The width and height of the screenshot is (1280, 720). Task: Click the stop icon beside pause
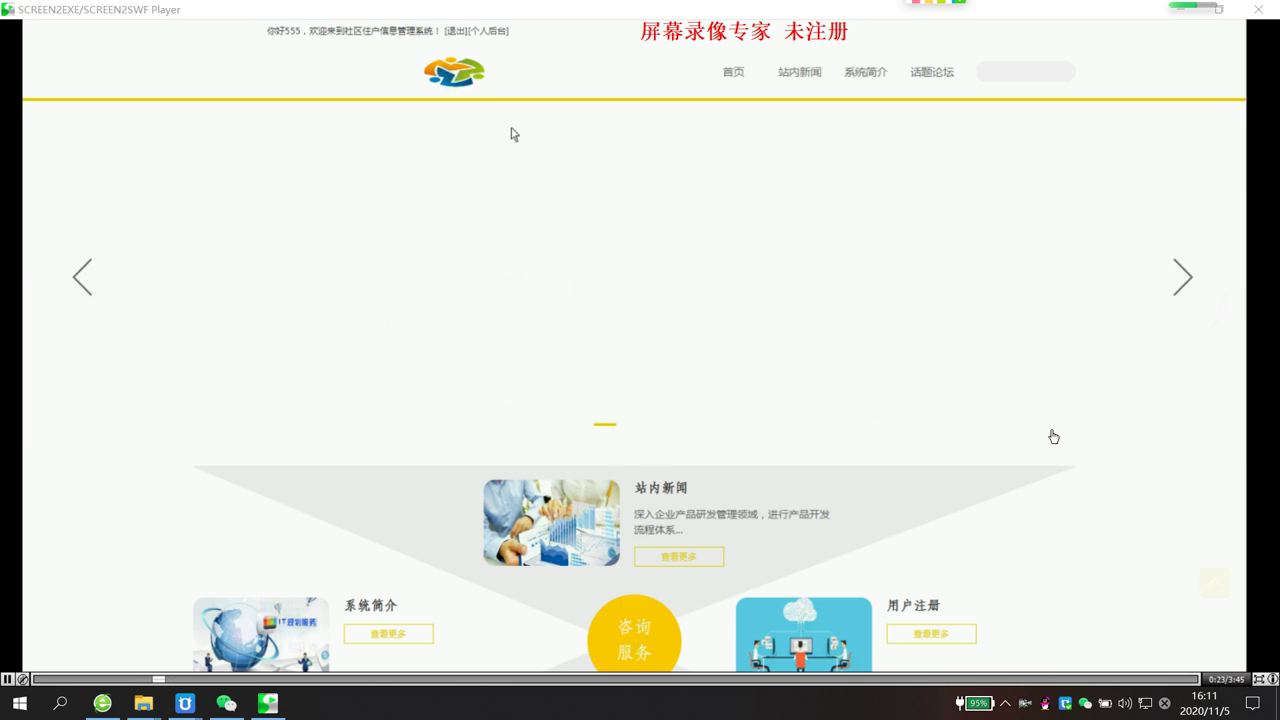pyautogui.click(x=23, y=680)
